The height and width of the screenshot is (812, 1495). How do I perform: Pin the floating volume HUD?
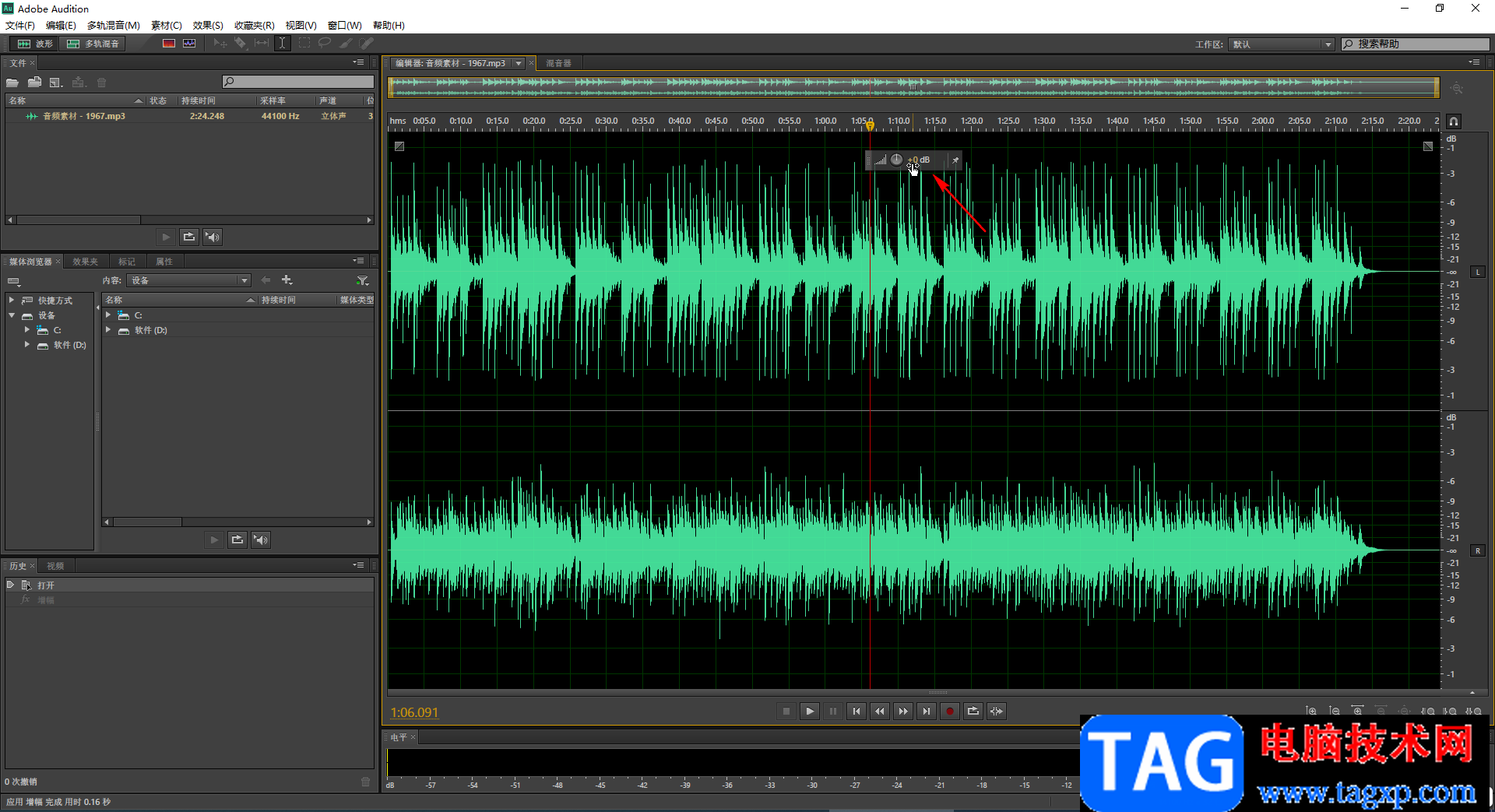955,160
